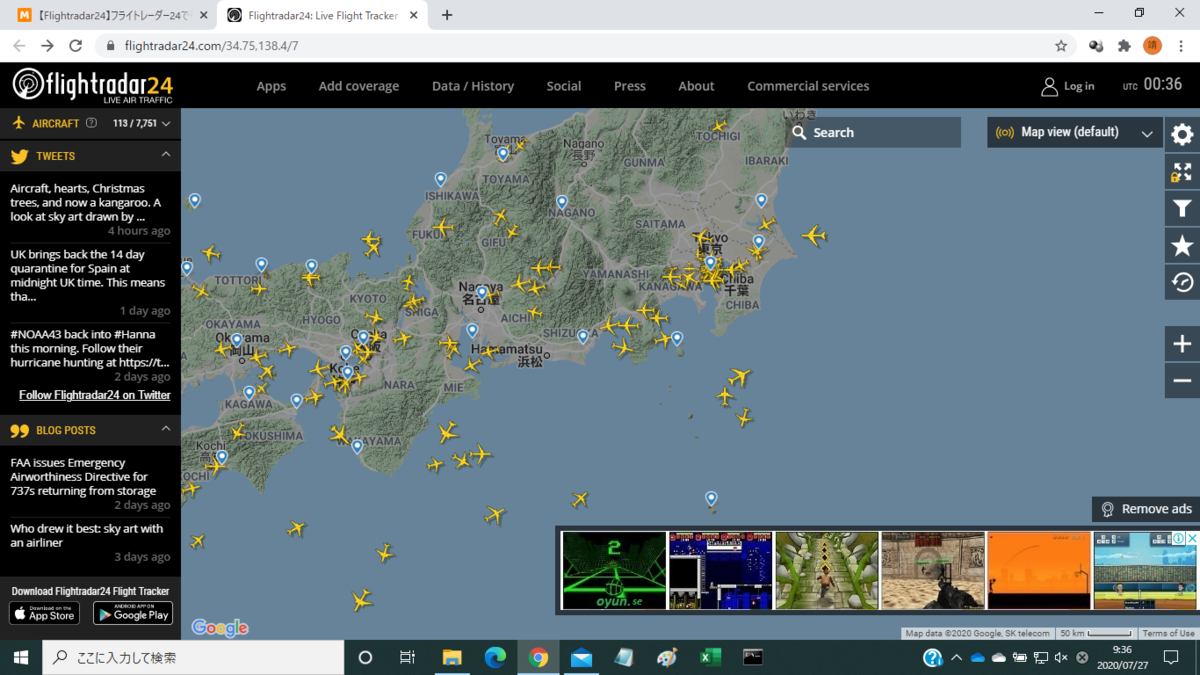Open the taskbar command prompt icon
This screenshot has height=675, width=1200.
753,657
